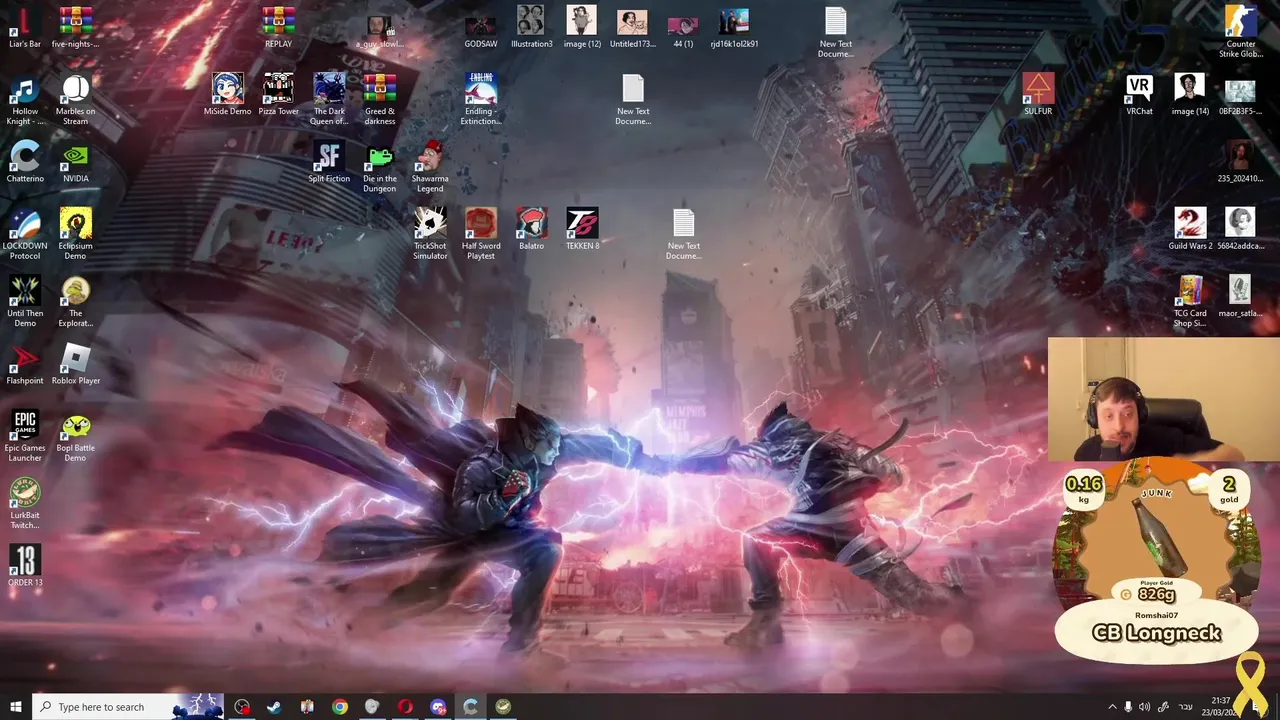This screenshot has width=1280, height=720.
Task: Open the Liar's Bar desktop shortcut
Action: tap(25, 27)
